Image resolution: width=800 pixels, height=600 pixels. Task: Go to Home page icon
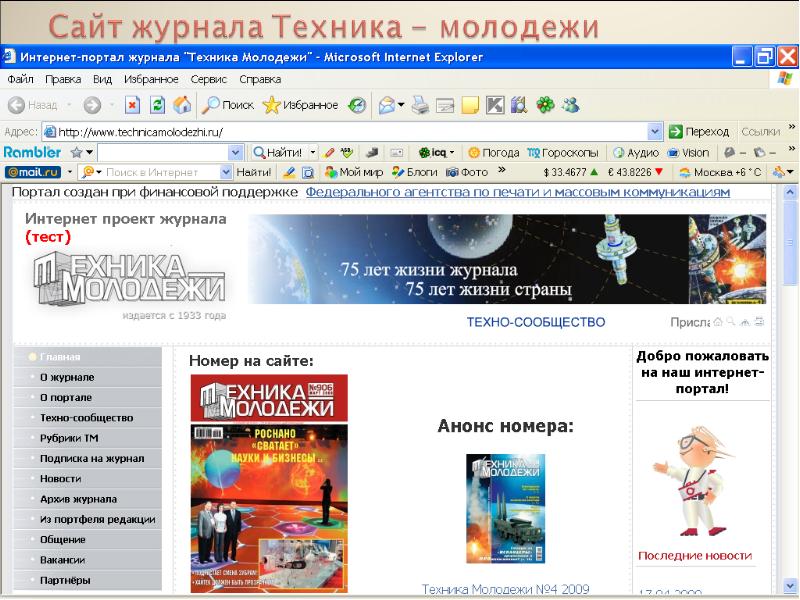(182, 104)
